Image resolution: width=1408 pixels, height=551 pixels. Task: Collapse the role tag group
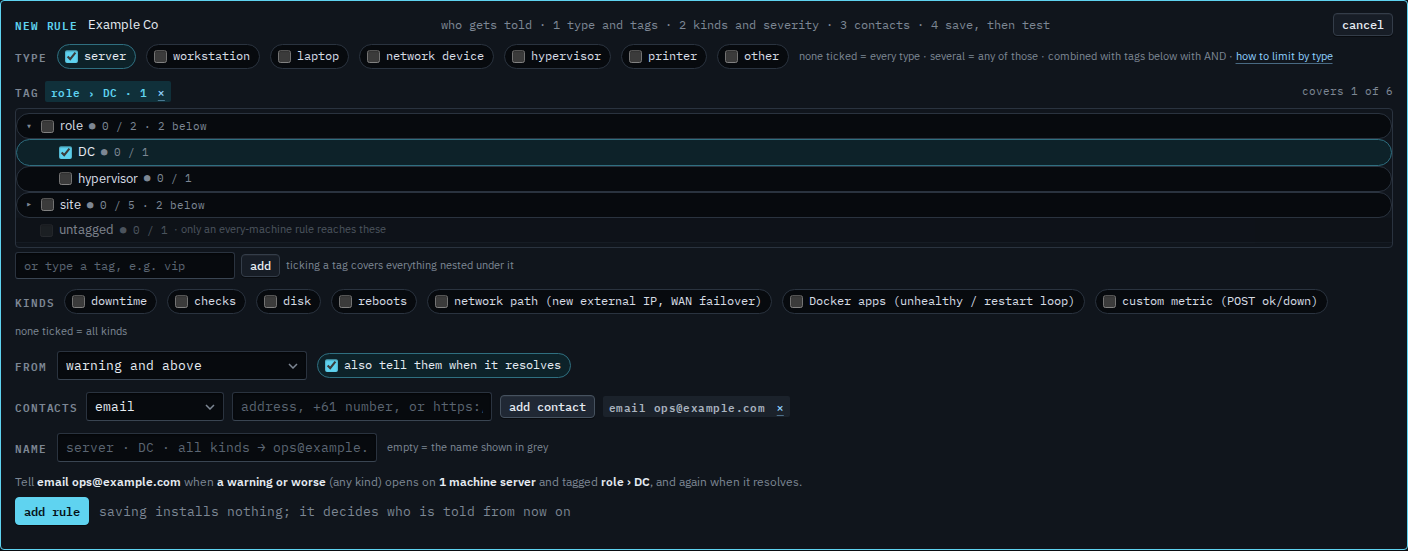pyautogui.click(x=29, y=126)
